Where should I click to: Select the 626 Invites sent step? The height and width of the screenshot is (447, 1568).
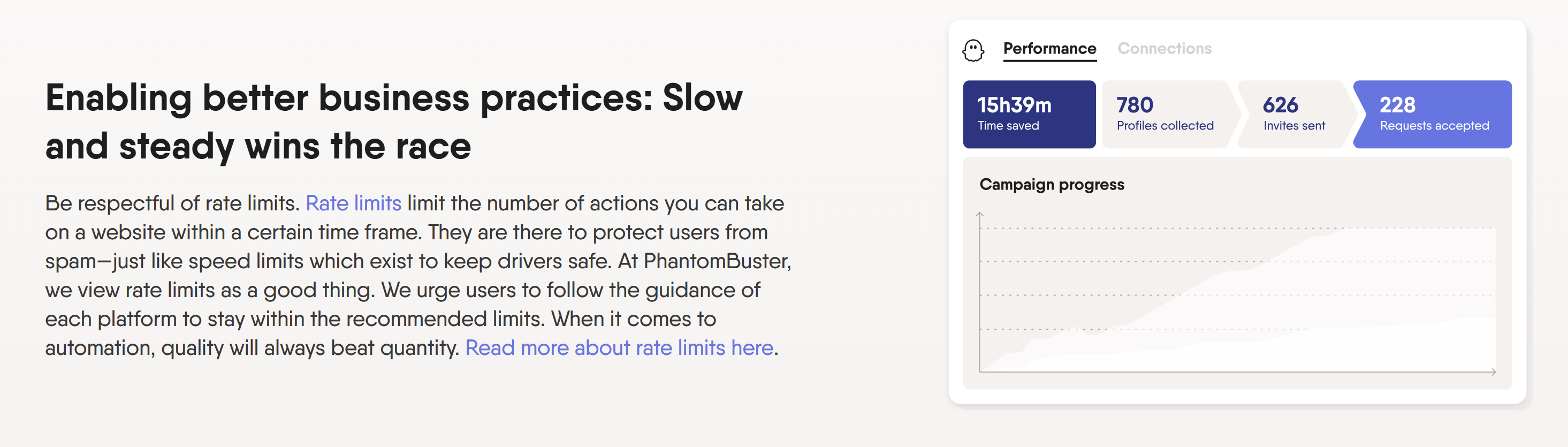coord(1295,115)
